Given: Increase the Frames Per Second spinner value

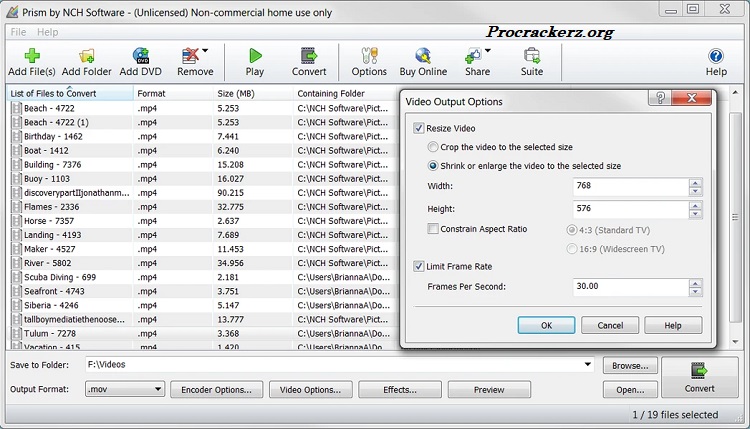Looking at the screenshot, I should pyautogui.click(x=695, y=282).
